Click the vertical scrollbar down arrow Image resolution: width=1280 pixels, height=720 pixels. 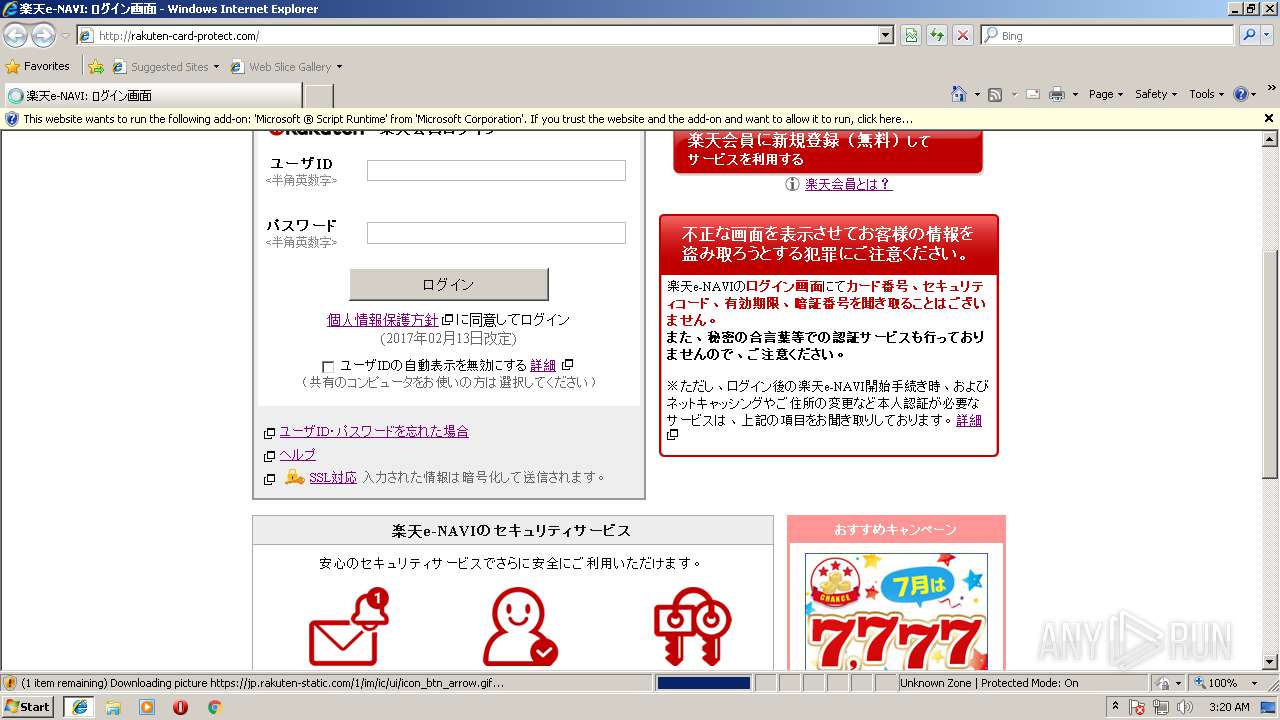[x=1270, y=662]
